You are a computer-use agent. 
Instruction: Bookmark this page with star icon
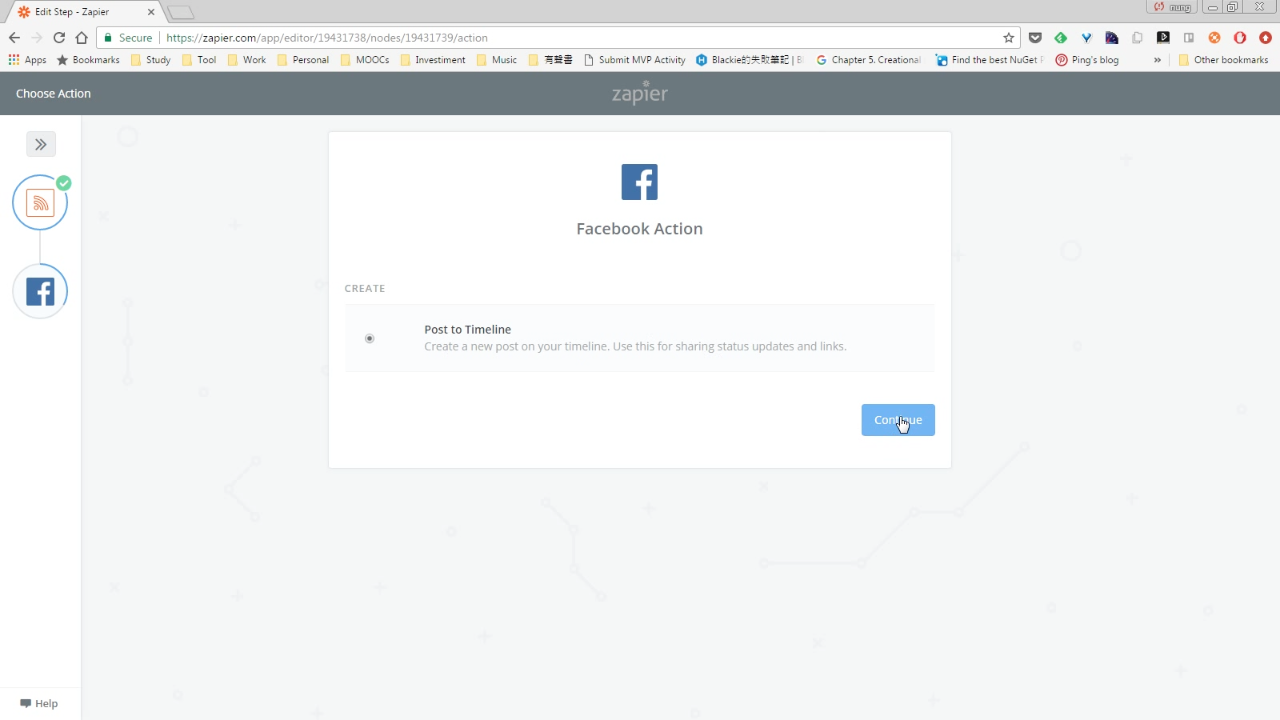click(x=1008, y=38)
